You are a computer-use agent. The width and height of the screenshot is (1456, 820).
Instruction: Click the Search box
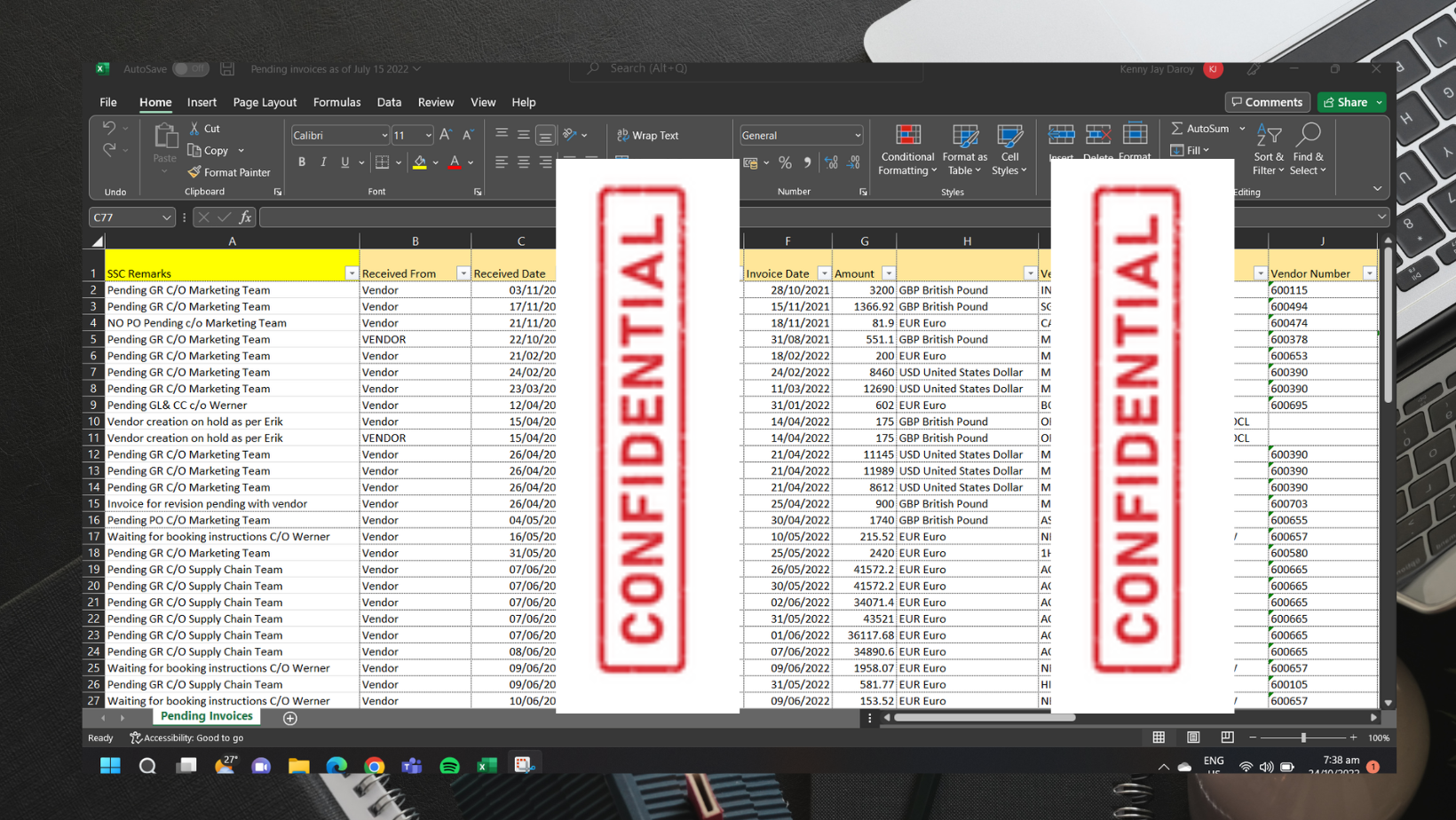point(746,68)
